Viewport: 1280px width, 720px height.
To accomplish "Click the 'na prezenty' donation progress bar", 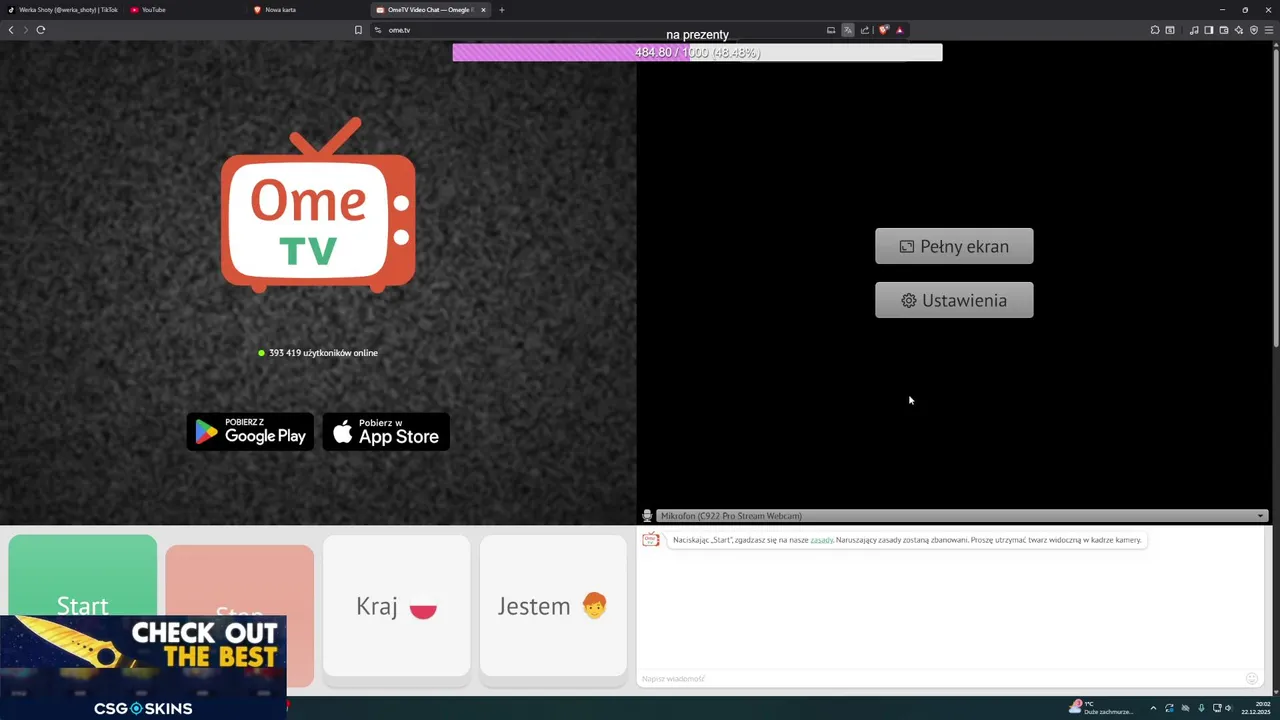I will tap(697, 52).
